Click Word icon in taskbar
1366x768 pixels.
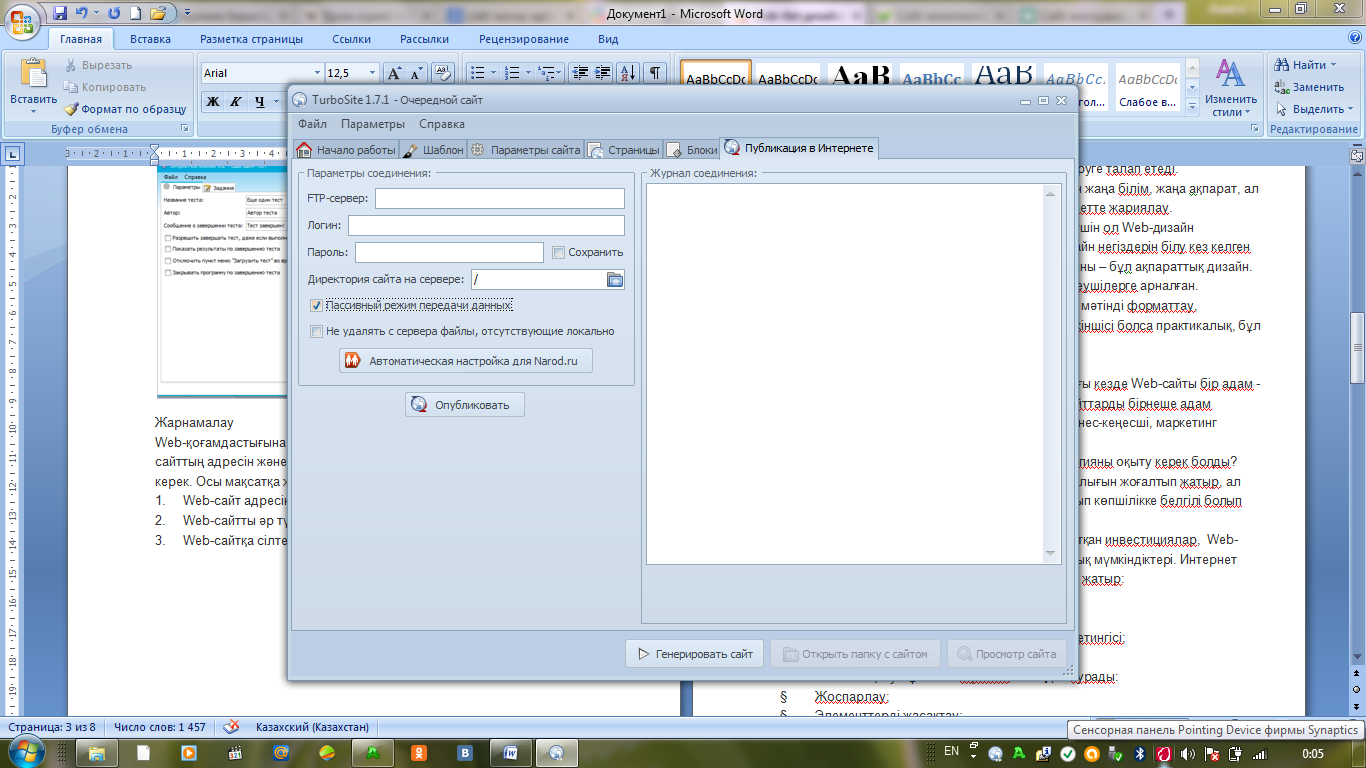coord(511,752)
